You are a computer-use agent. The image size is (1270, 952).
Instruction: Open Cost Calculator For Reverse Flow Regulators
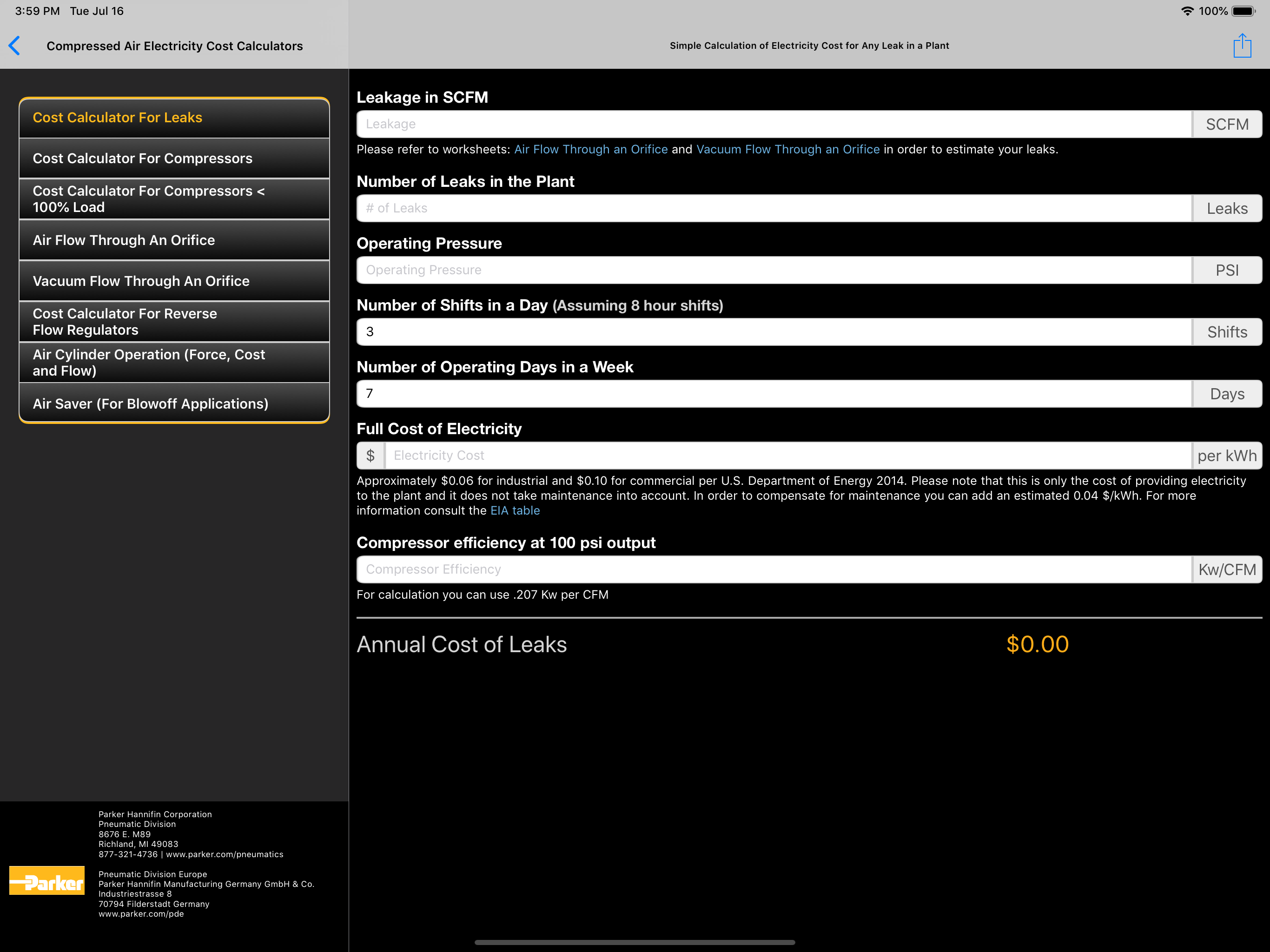174,322
